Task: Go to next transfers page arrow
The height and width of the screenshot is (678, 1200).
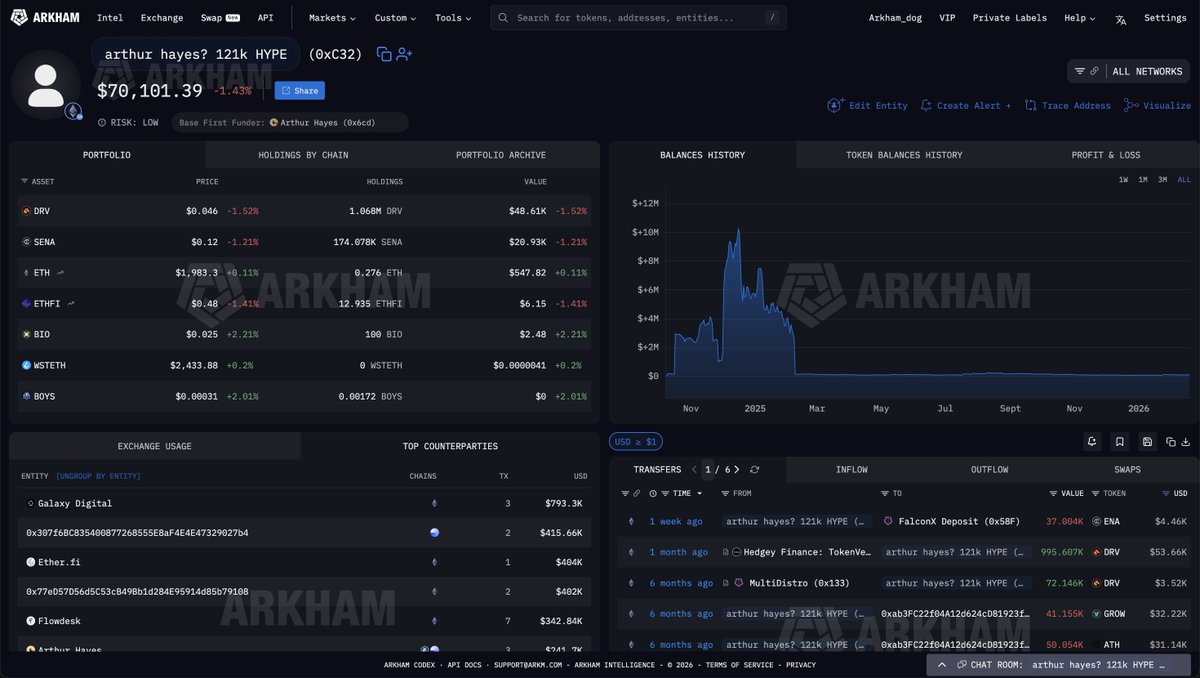Action: [737, 470]
